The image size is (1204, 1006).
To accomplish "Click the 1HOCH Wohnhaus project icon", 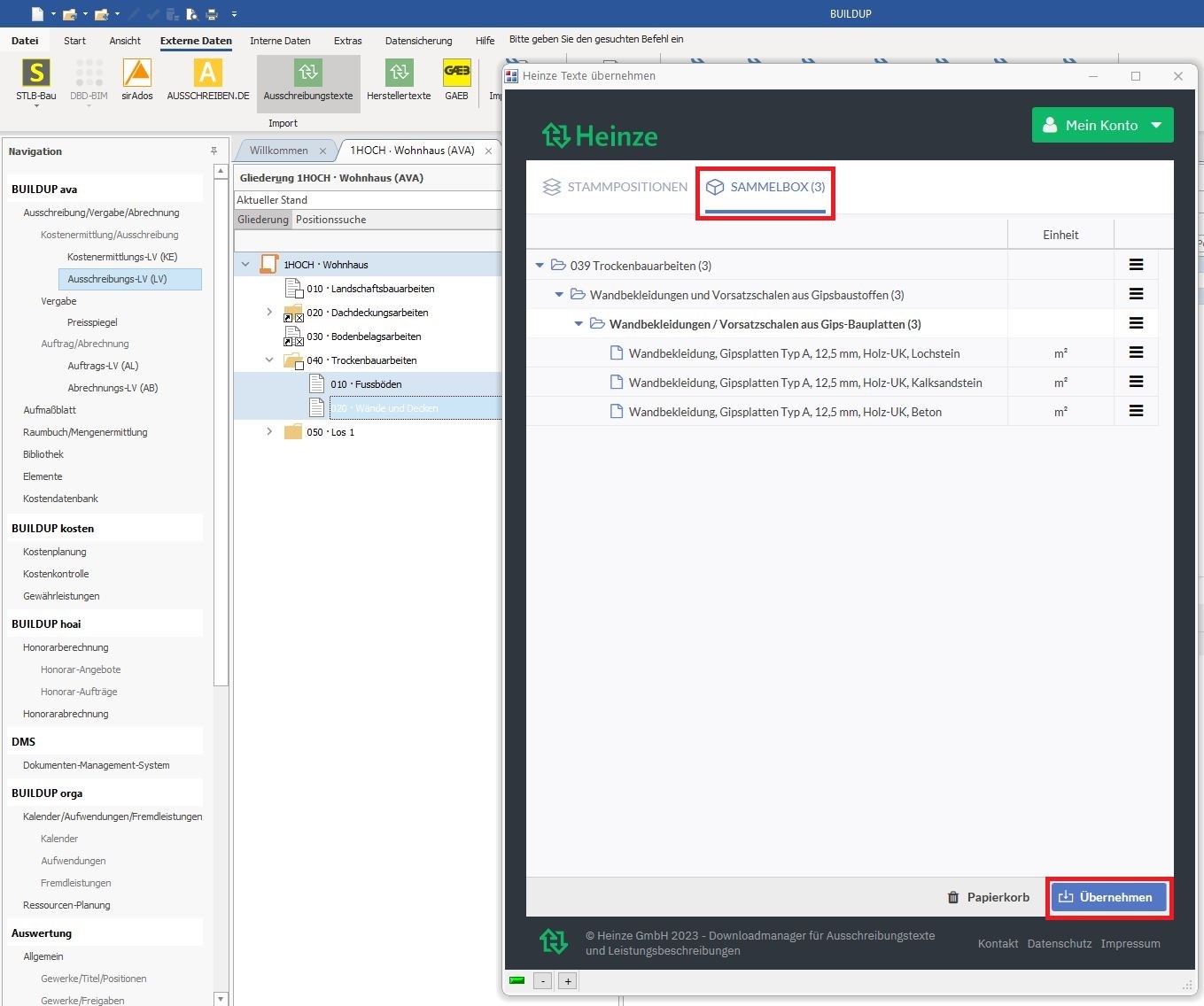I will tap(269, 264).
